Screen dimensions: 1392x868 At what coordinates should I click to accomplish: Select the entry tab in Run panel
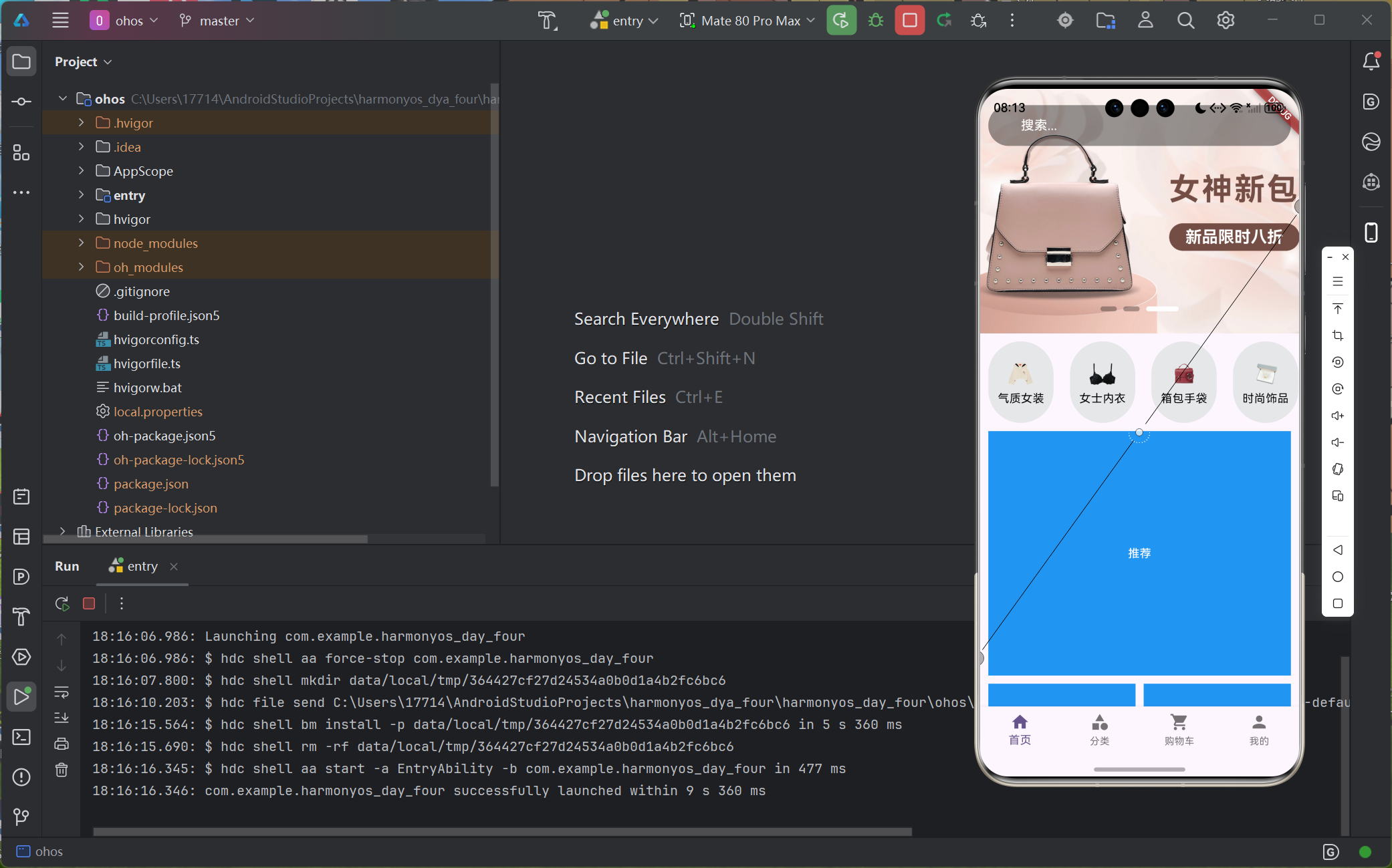142,566
